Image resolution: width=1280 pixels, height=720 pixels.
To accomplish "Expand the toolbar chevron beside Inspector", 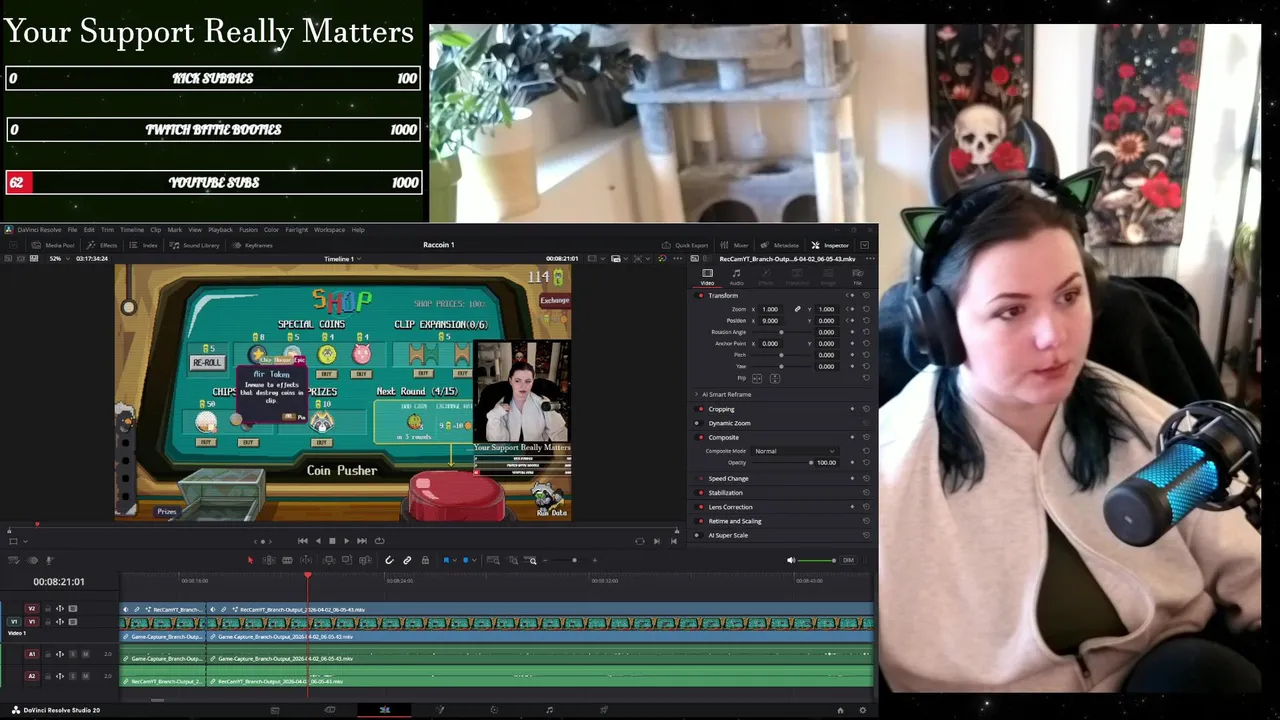I will (x=864, y=245).
